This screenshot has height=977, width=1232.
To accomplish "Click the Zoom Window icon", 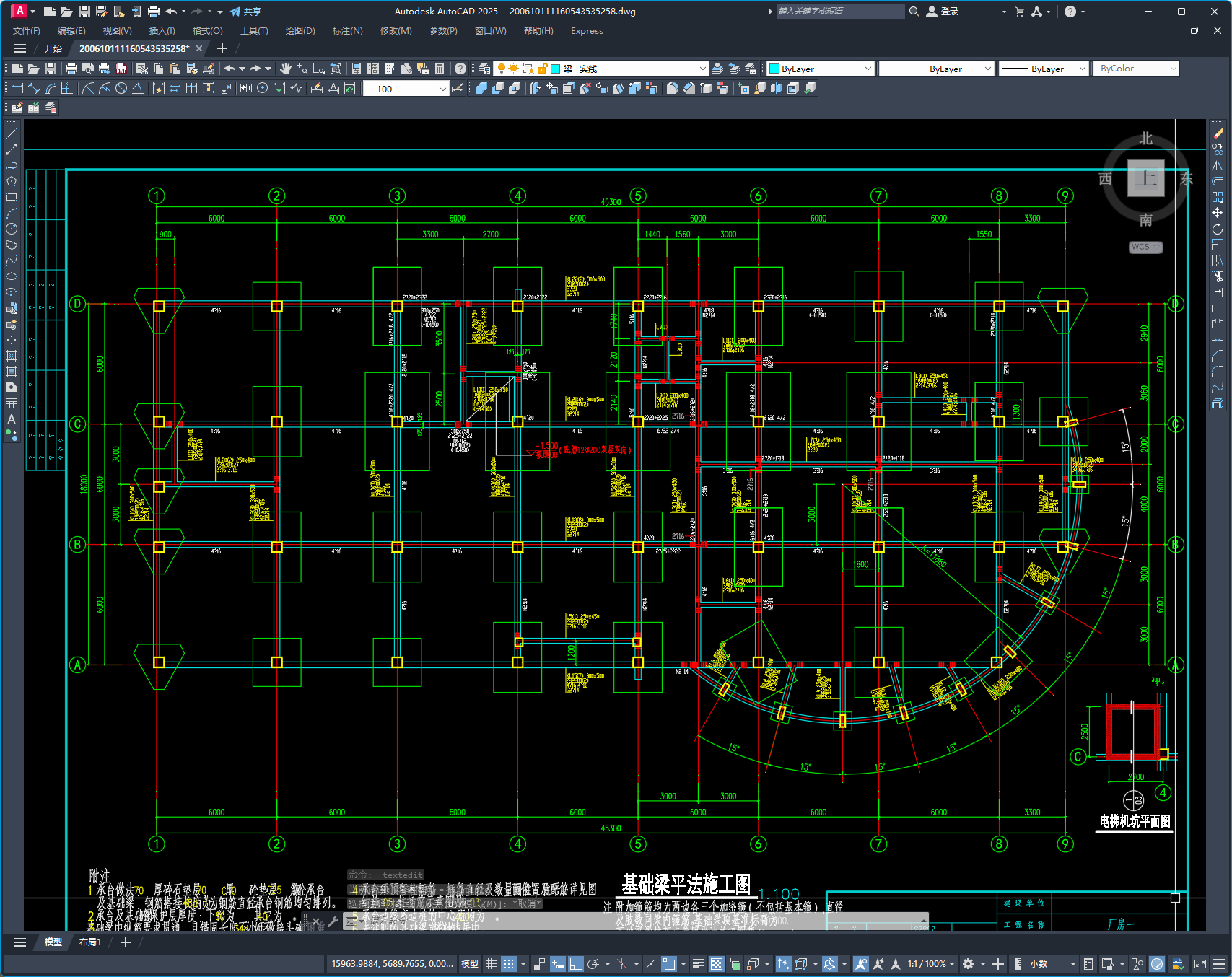I will click(x=319, y=69).
